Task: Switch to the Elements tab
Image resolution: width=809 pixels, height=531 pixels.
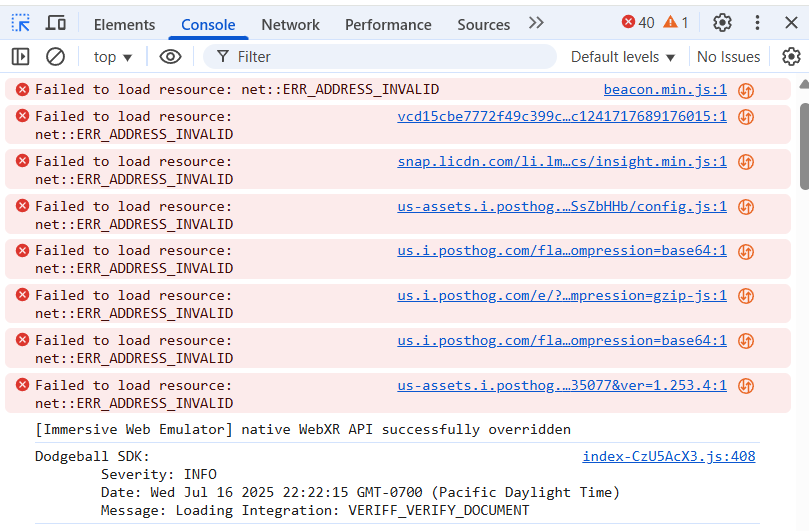Action: [x=124, y=24]
